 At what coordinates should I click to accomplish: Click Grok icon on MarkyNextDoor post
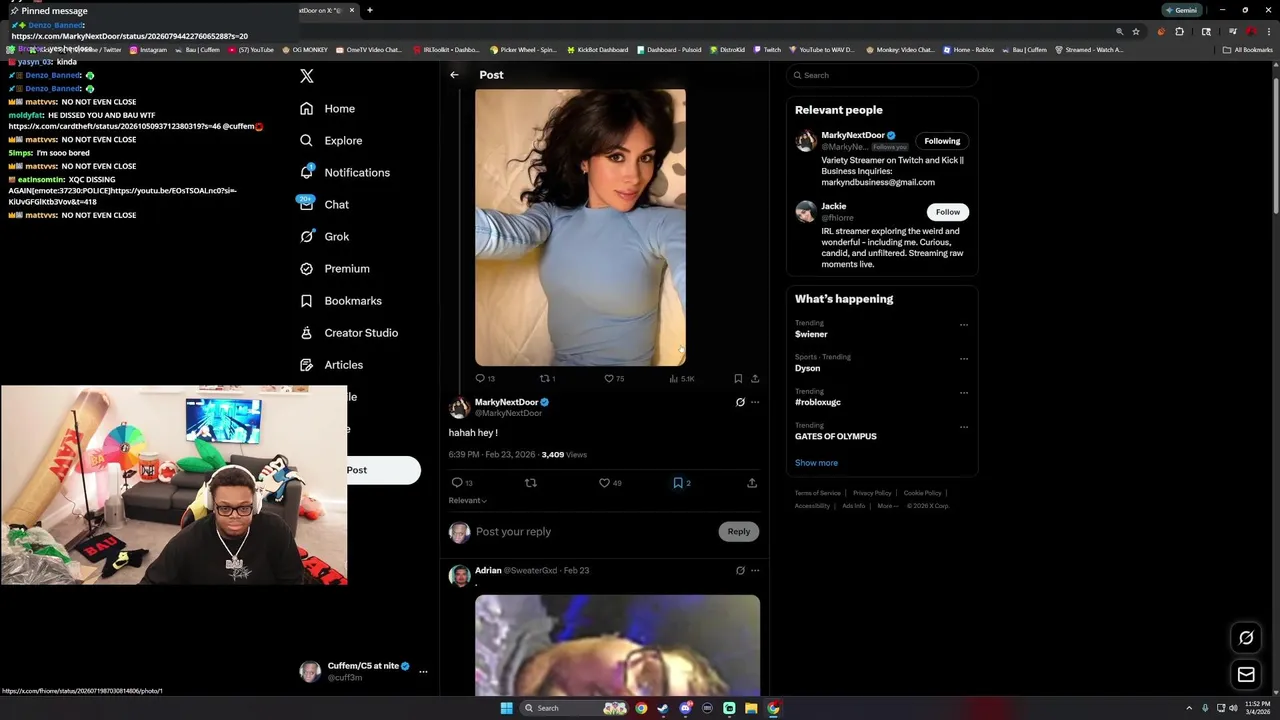(740, 402)
